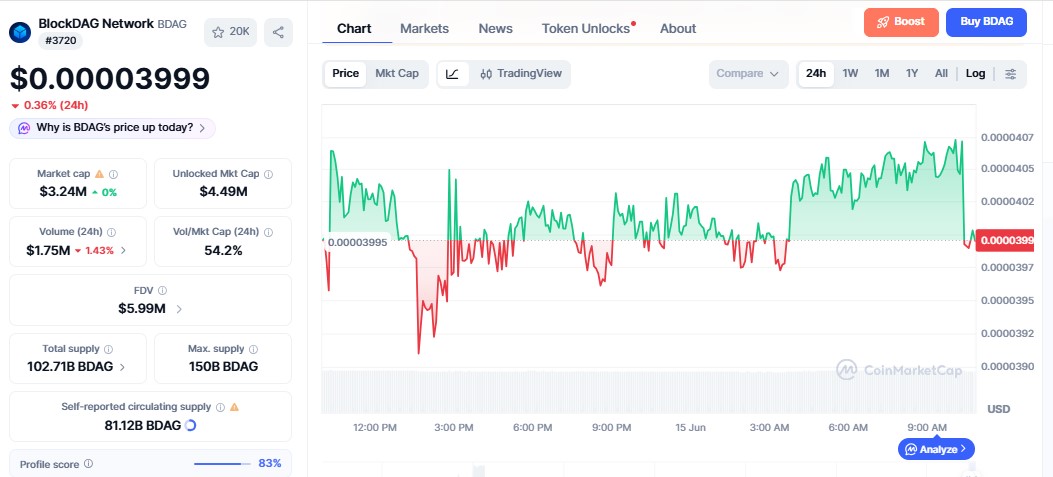
Task: Select the 1Y time range
Action: click(911, 74)
